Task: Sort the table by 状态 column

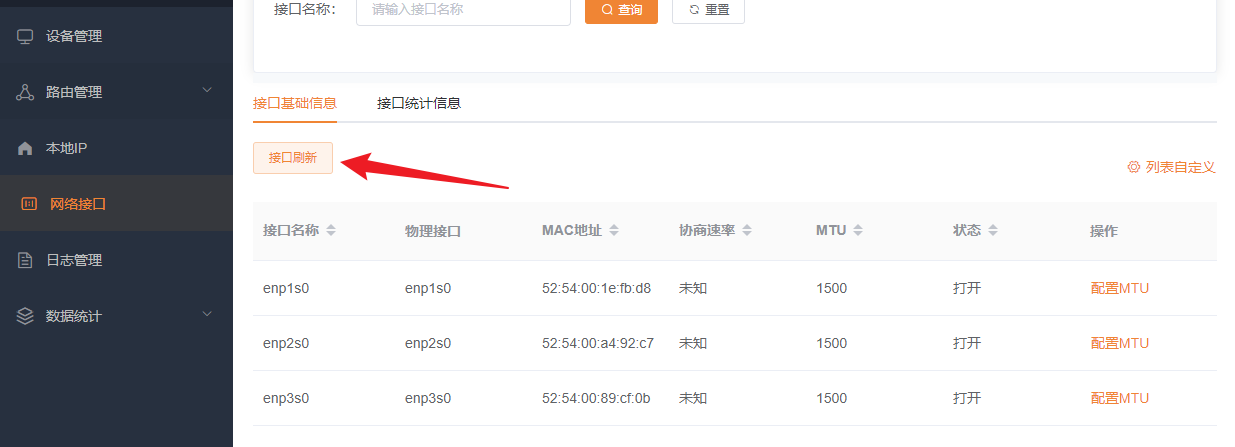Action: [x=993, y=231]
